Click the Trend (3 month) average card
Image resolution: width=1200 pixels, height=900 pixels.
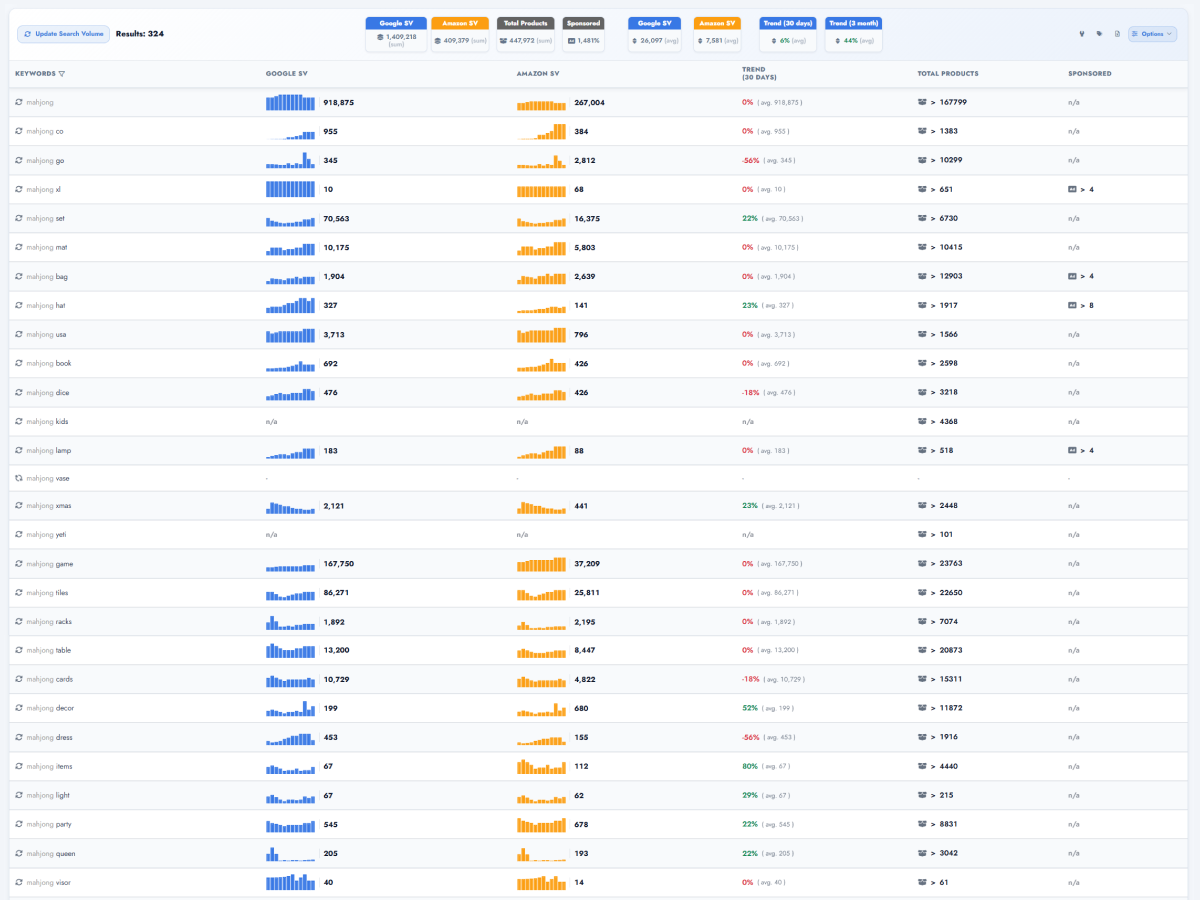tap(854, 34)
